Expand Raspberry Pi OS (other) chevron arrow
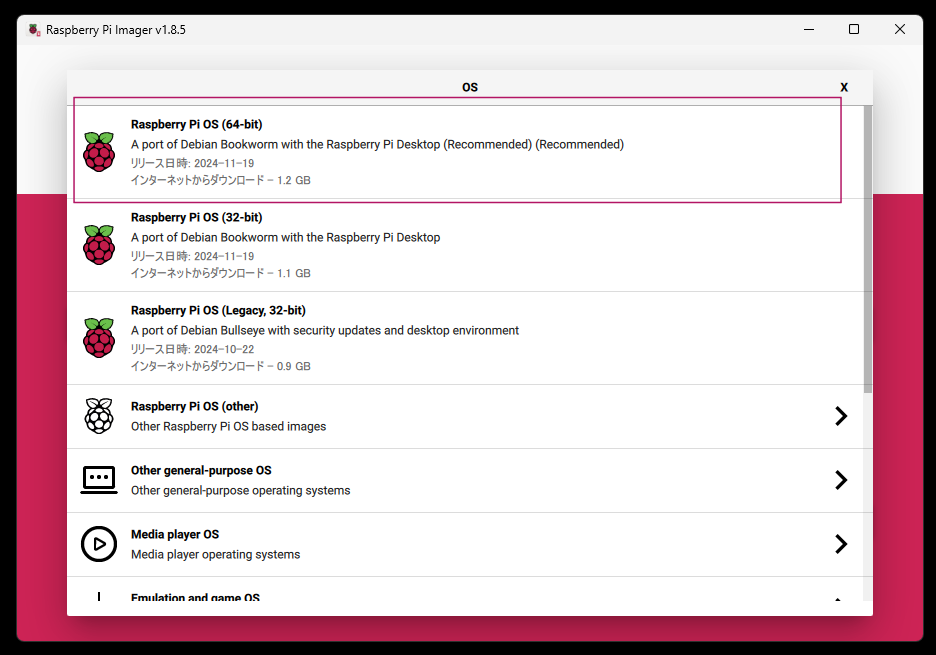 coord(841,416)
